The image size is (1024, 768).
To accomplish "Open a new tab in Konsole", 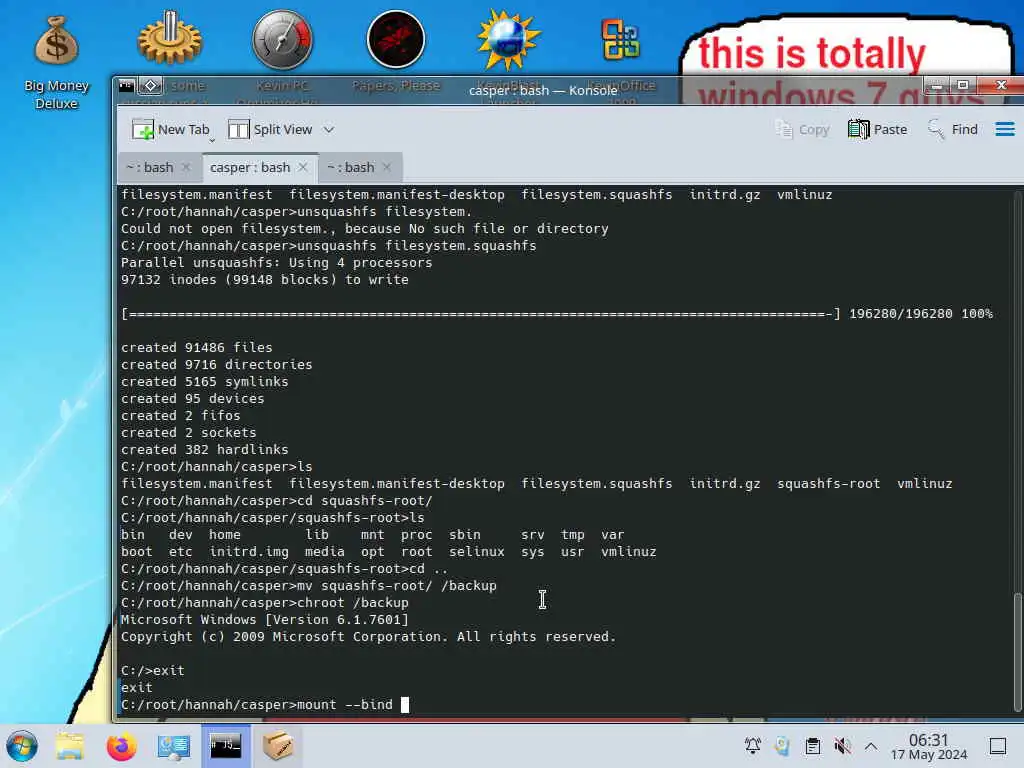I will click(170, 129).
